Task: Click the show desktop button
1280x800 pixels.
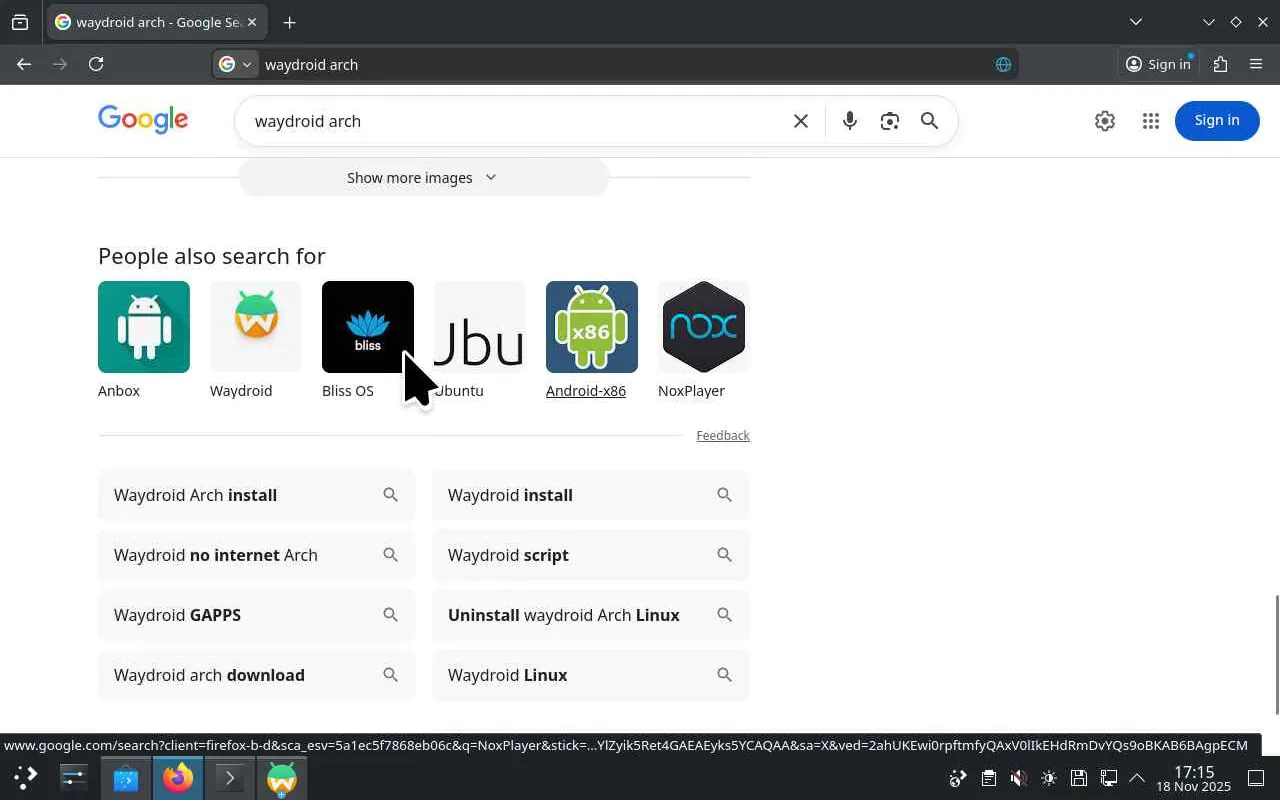Action: pyautogui.click(x=1257, y=778)
